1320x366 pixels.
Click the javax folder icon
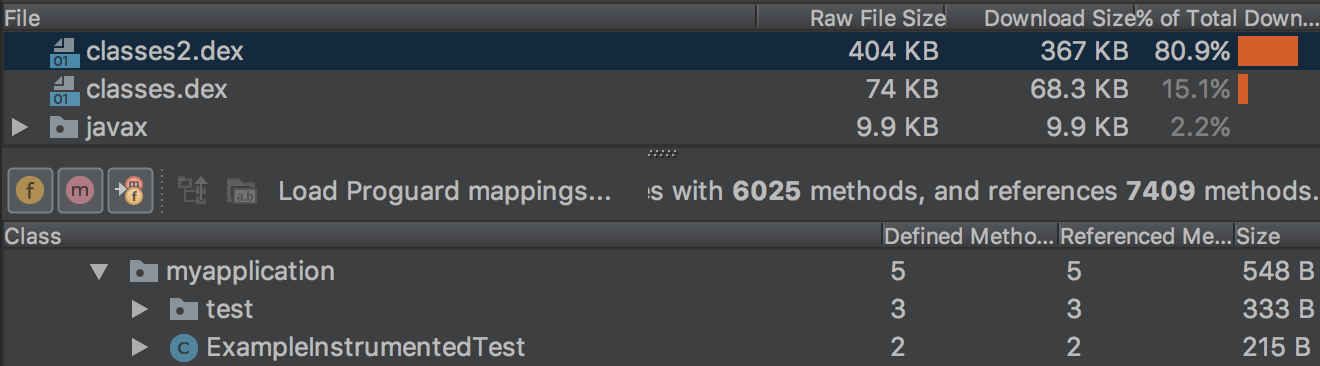(64, 128)
